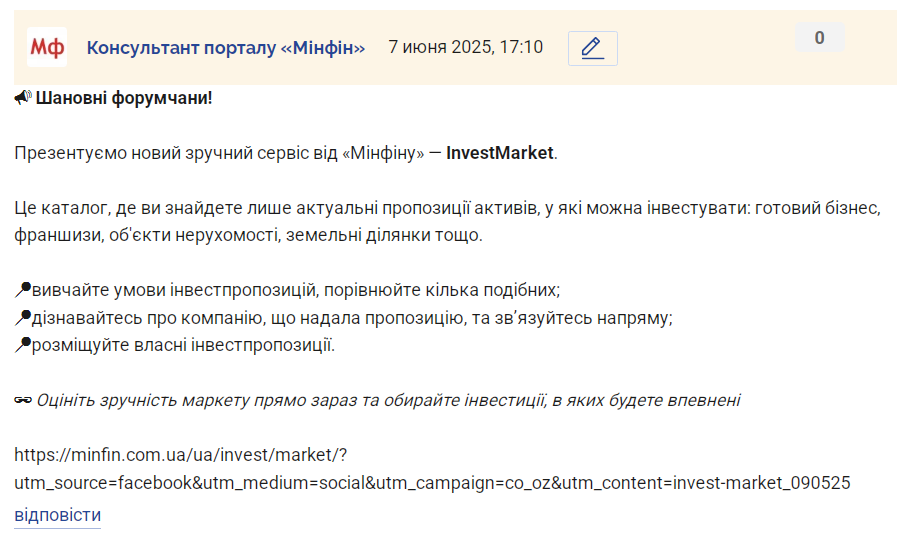The width and height of the screenshot is (903, 541).
Task: Click the Це каталог description paragraph
Action: click(x=447, y=221)
